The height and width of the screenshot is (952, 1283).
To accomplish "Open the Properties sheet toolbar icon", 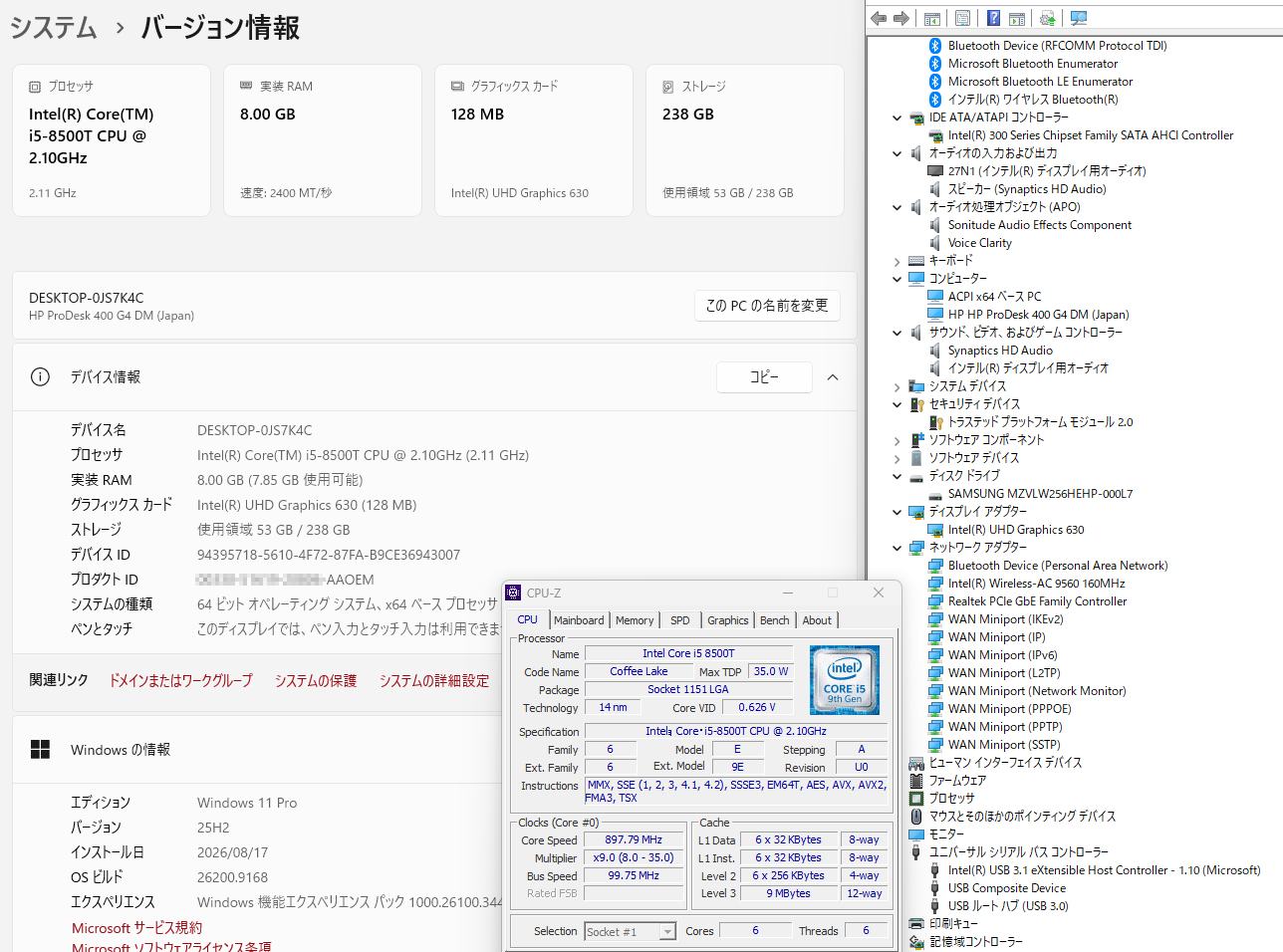I will point(962,18).
